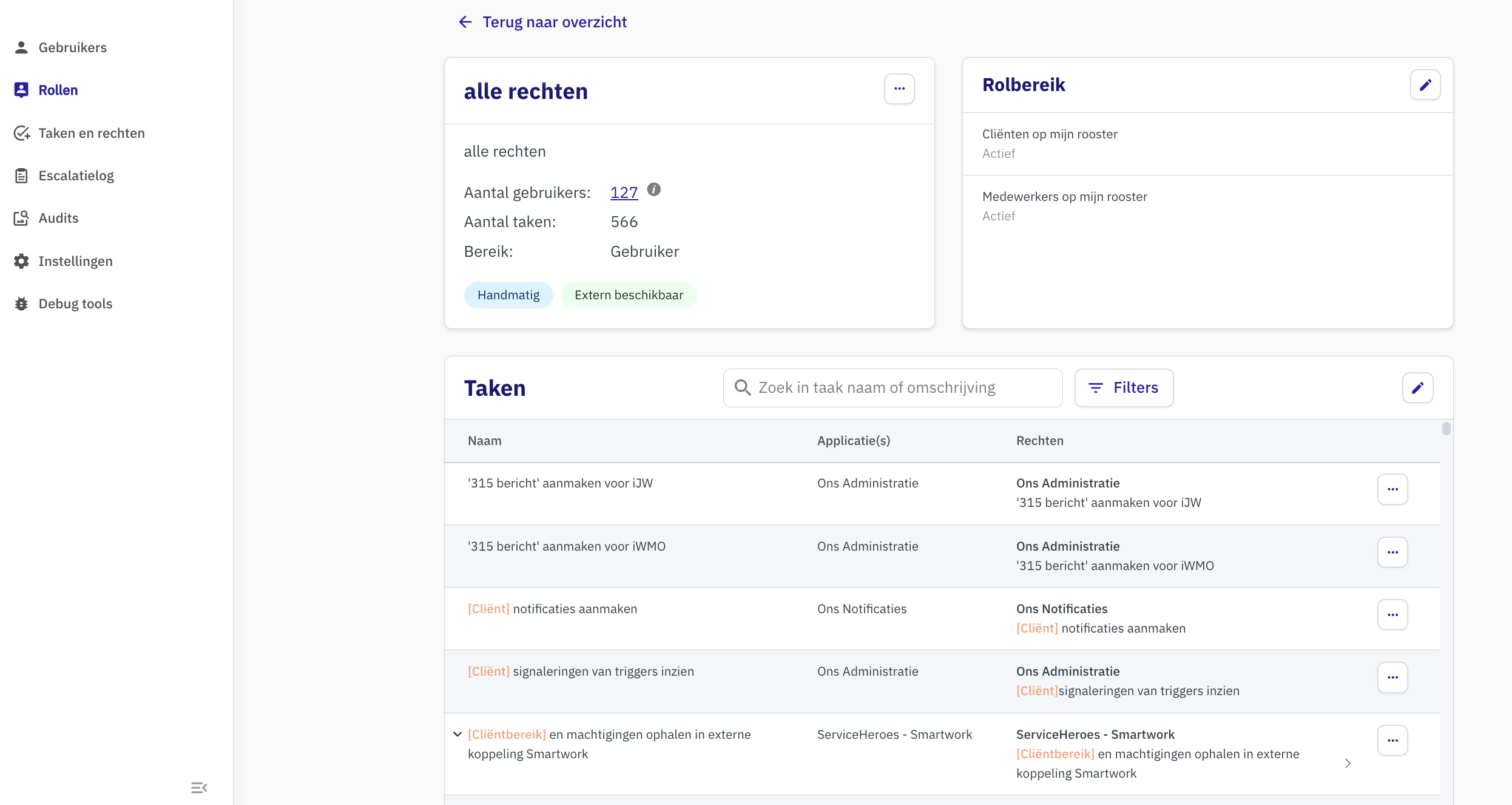Click the Ons Notificaties application cell
Viewport: 1512px width, 805px height.
(x=862, y=609)
